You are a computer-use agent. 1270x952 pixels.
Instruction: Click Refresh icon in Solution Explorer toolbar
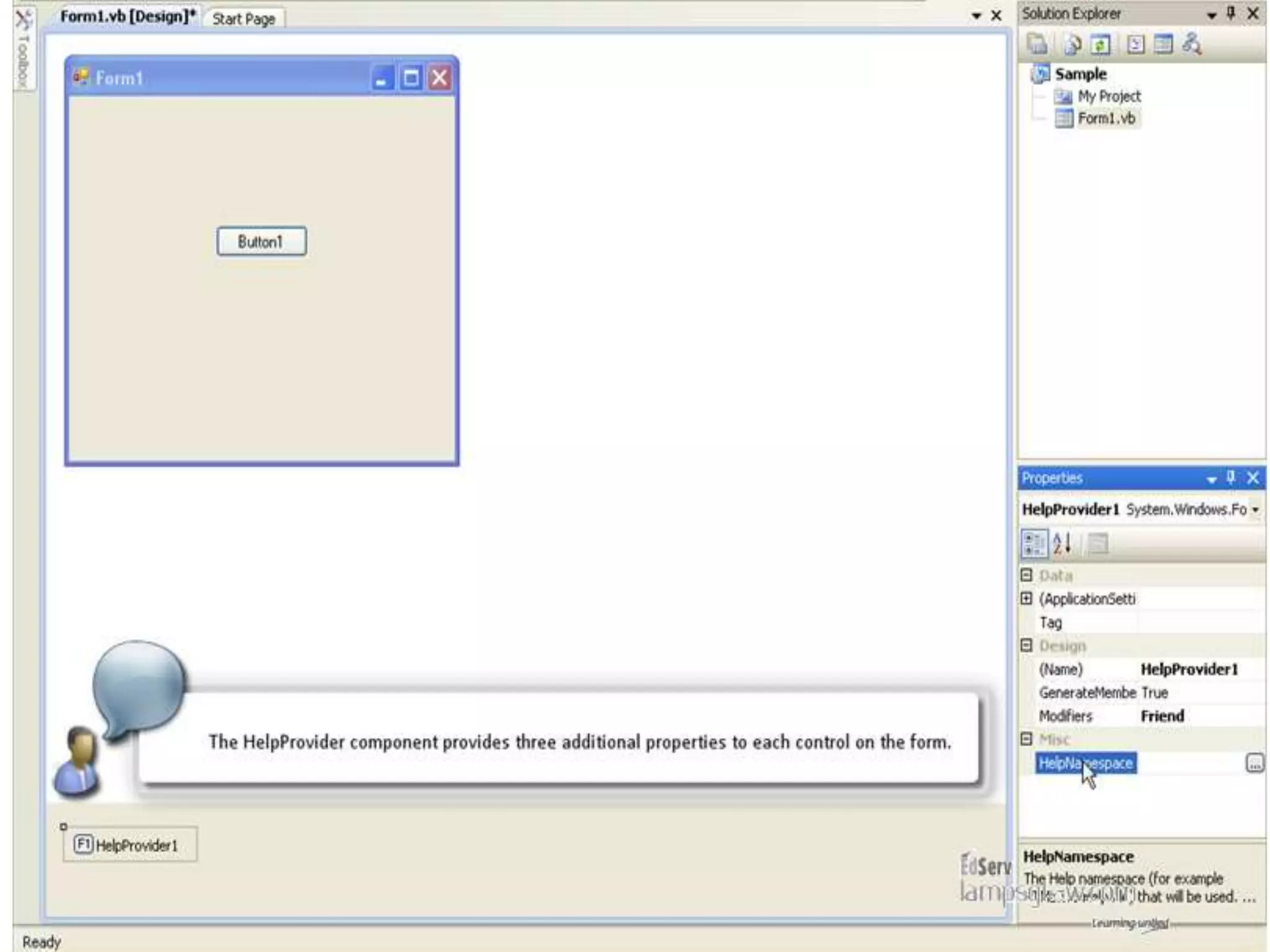(1101, 44)
